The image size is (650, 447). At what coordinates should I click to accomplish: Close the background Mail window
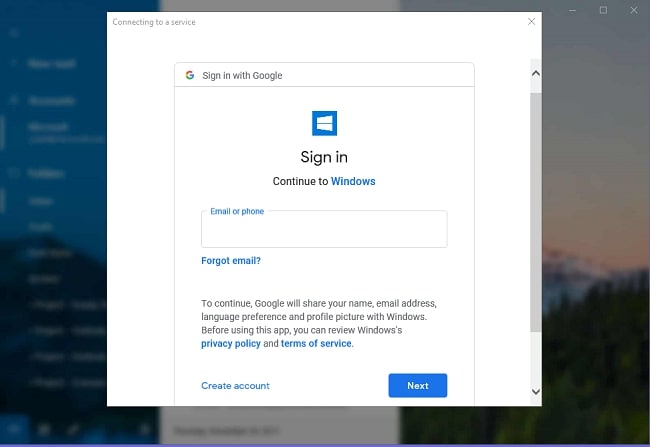click(x=634, y=10)
